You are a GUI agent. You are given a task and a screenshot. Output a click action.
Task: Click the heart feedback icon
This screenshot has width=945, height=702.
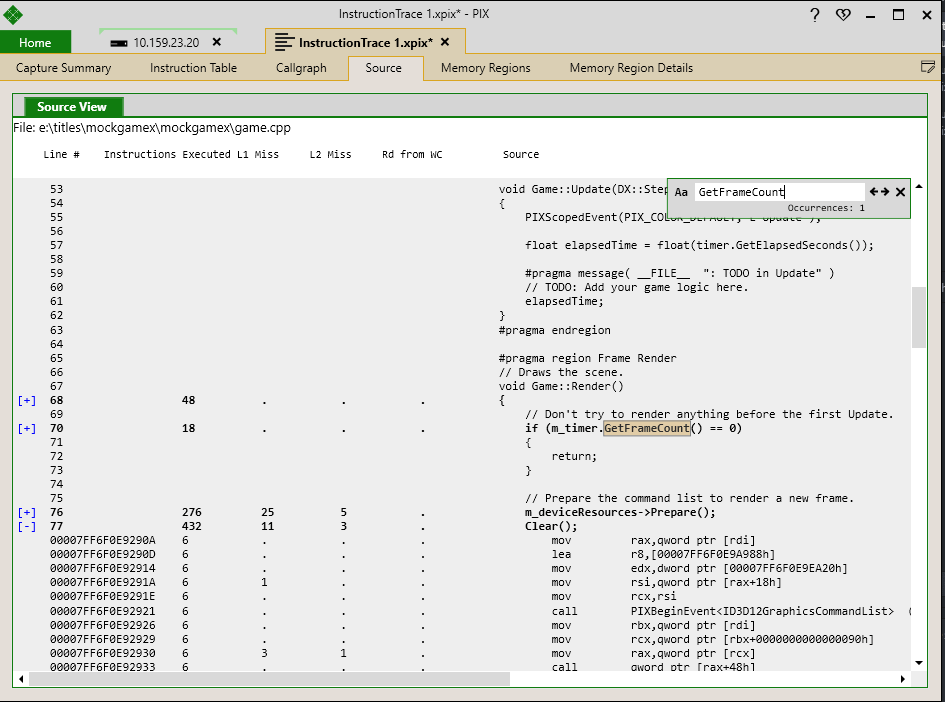(843, 14)
